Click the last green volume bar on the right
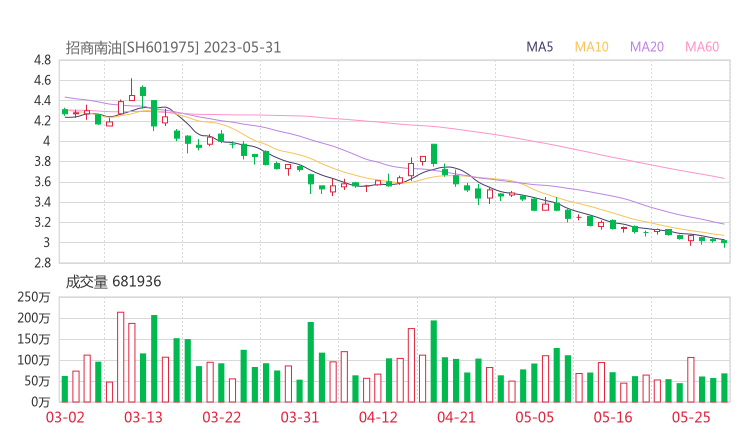 click(x=724, y=388)
